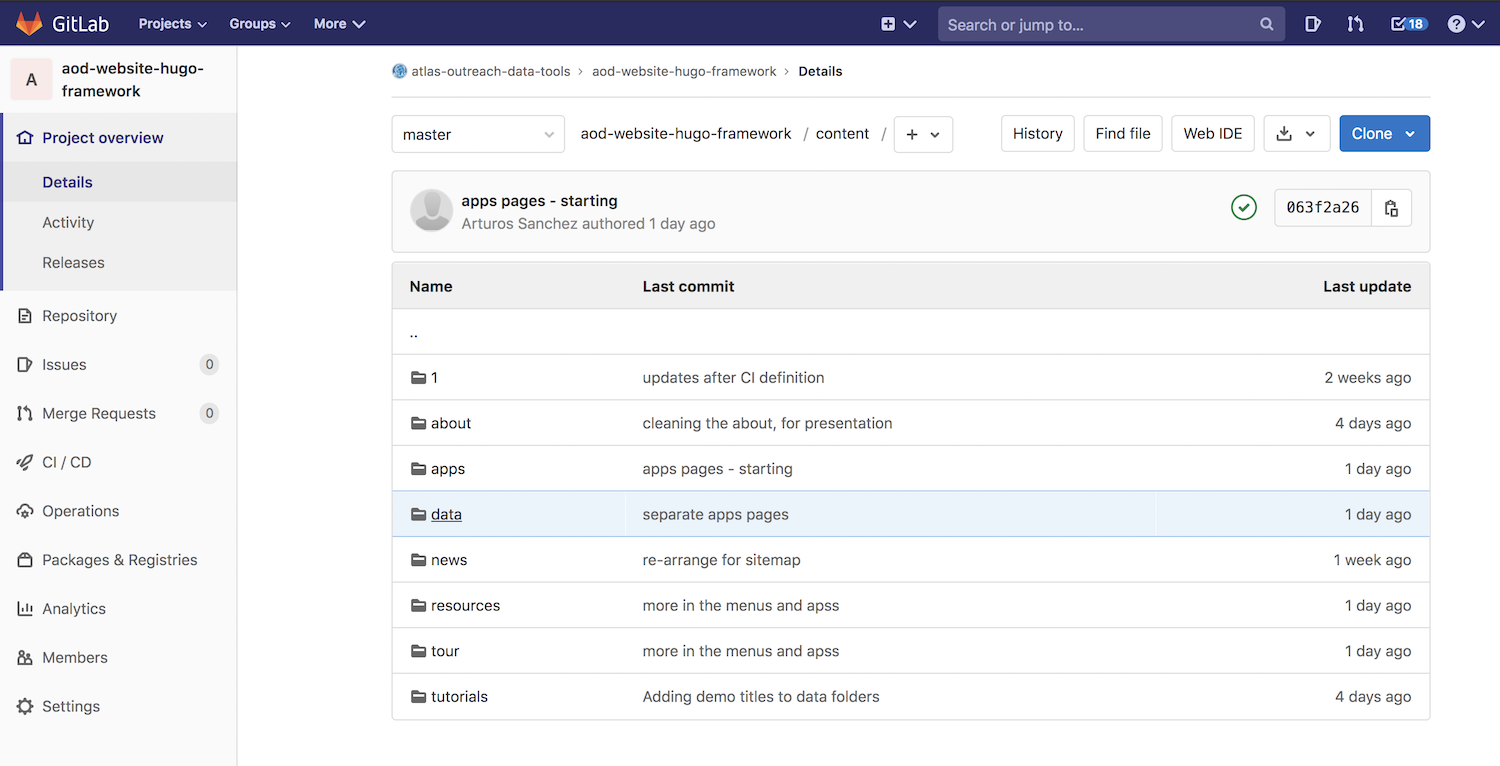
Task: Click the folder icon beside resources
Action: pos(419,606)
